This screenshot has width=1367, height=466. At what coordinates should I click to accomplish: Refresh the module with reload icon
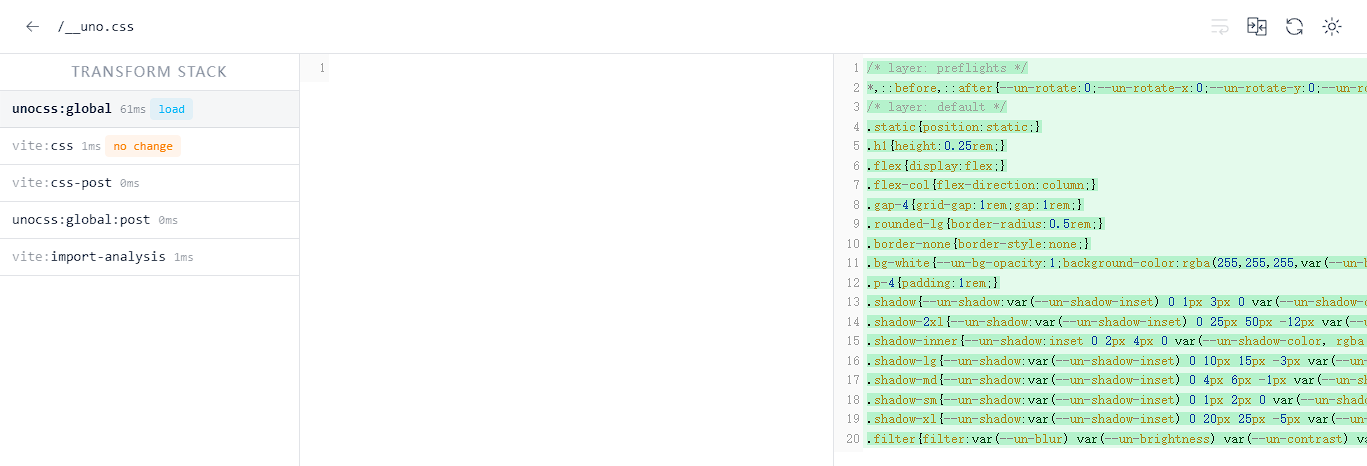1294,27
